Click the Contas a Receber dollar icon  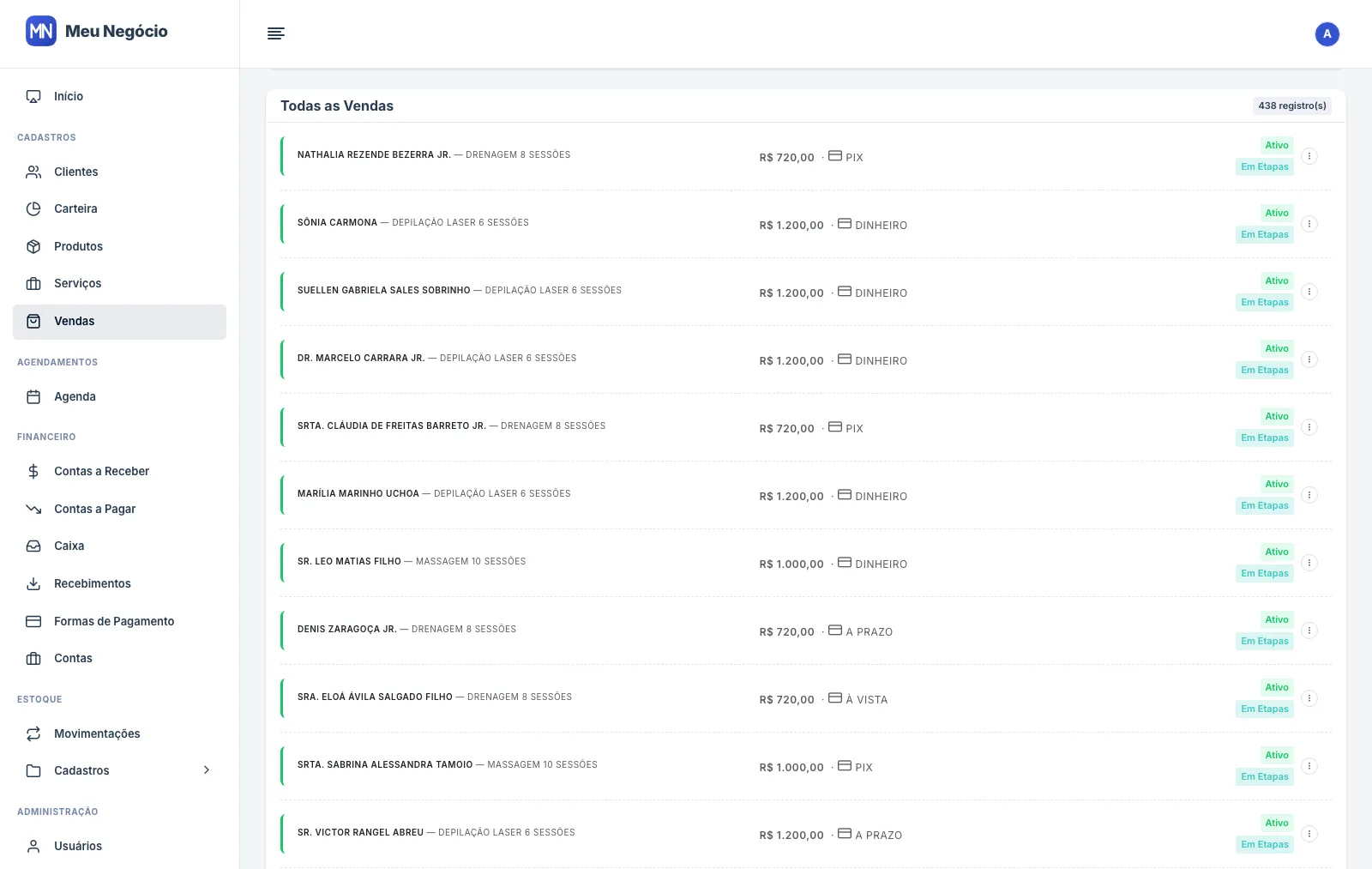[x=33, y=471]
